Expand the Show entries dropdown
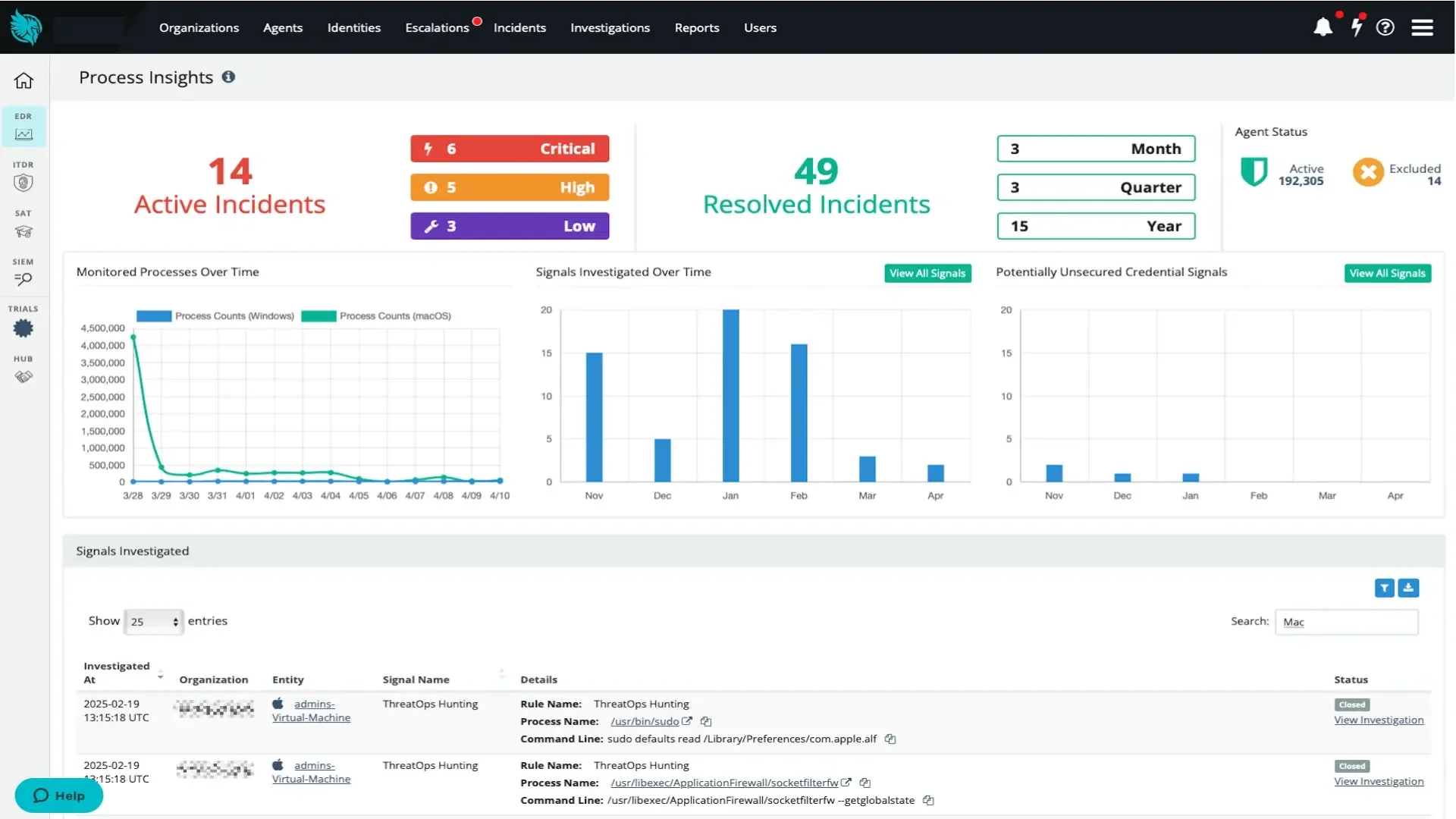1456x819 pixels. click(x=154, y=622)
